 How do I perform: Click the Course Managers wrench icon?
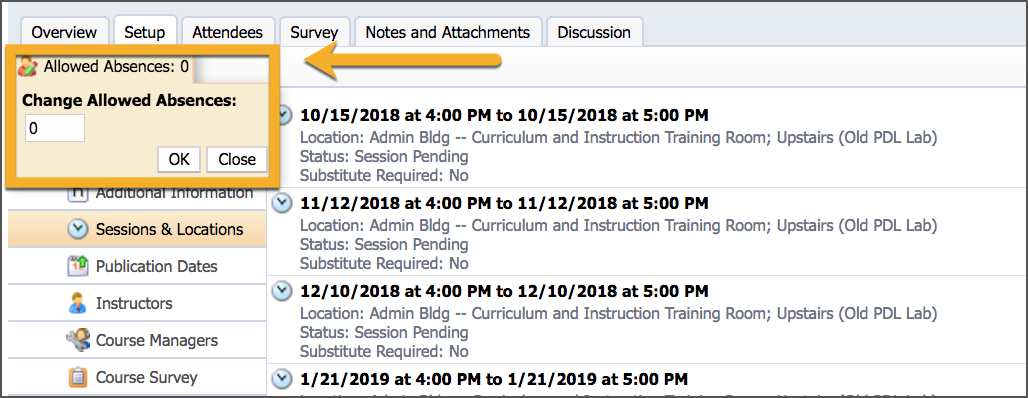click(x=78, y=340)
